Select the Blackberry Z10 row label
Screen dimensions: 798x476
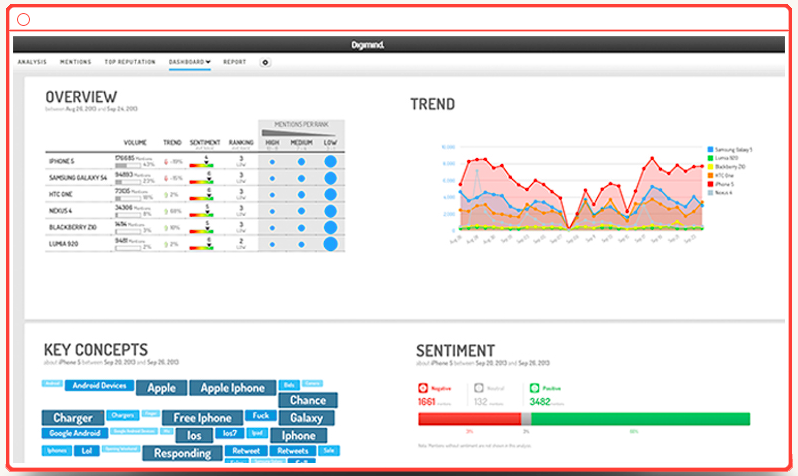tap(73, 227)
